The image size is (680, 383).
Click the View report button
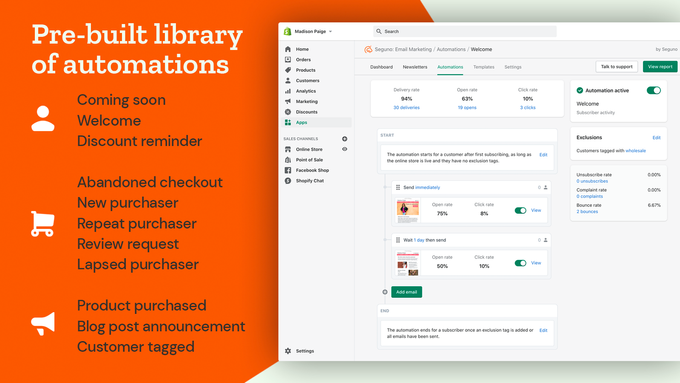pyautogui.click(x=660, y=67)
